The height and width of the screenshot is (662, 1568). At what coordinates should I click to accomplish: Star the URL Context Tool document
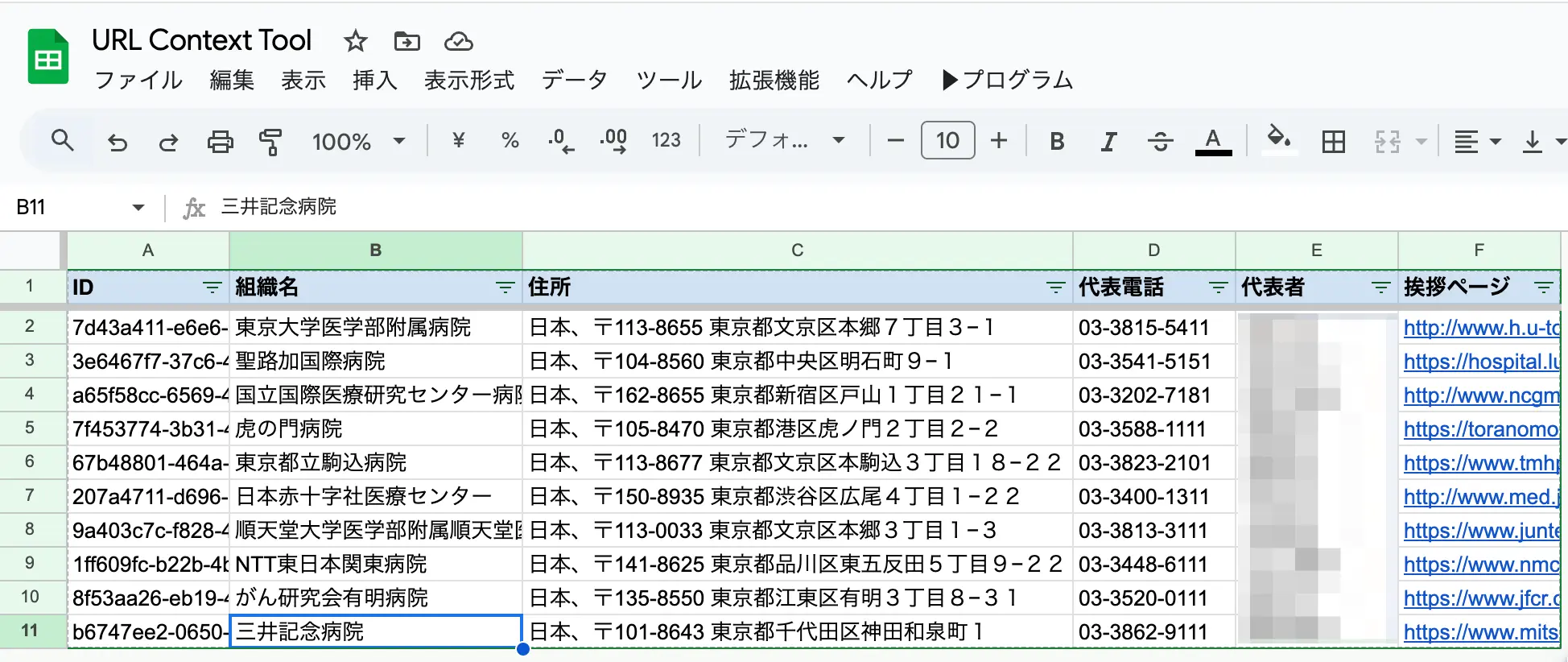[355, 41]
